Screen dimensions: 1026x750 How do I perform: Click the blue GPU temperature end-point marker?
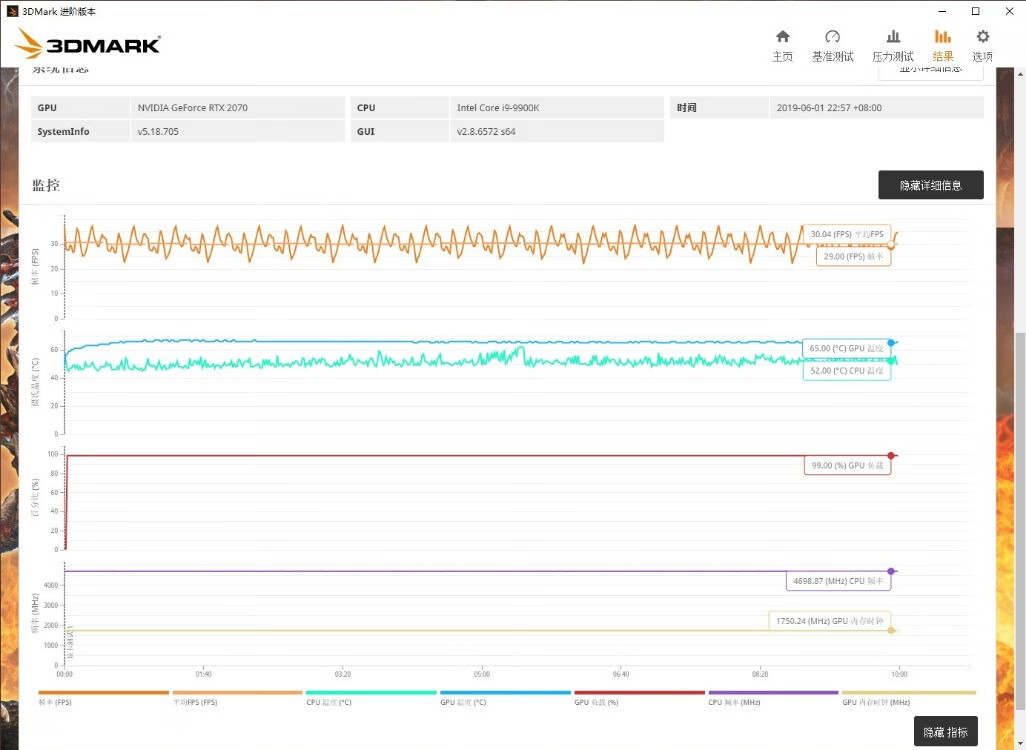[x=891, y=343]
